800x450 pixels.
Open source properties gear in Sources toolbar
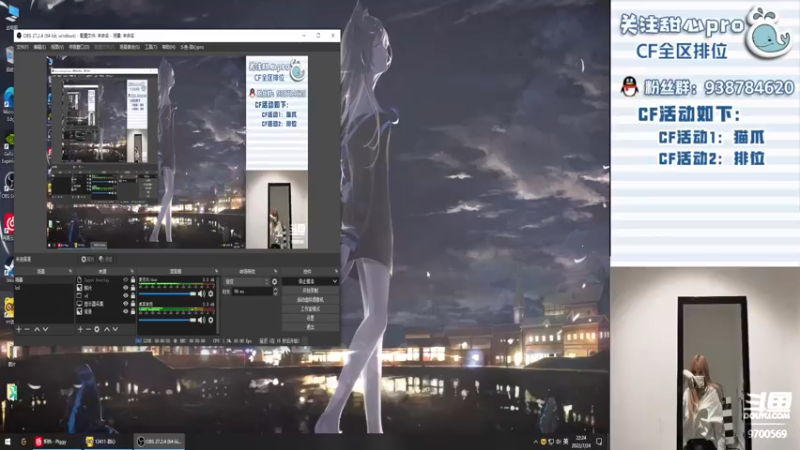(97, 330)
